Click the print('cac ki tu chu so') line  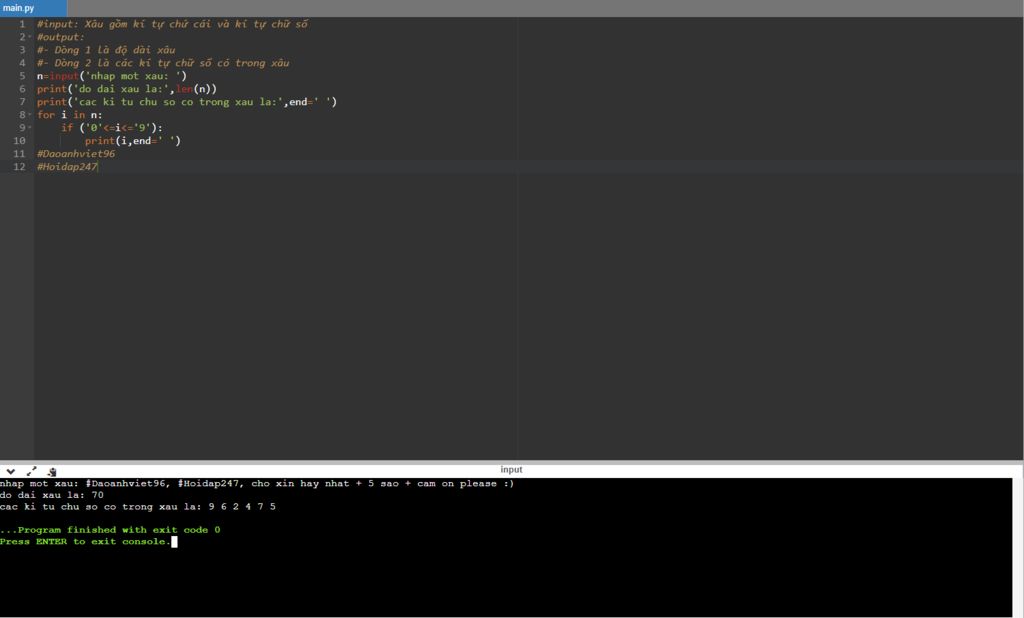187,102
